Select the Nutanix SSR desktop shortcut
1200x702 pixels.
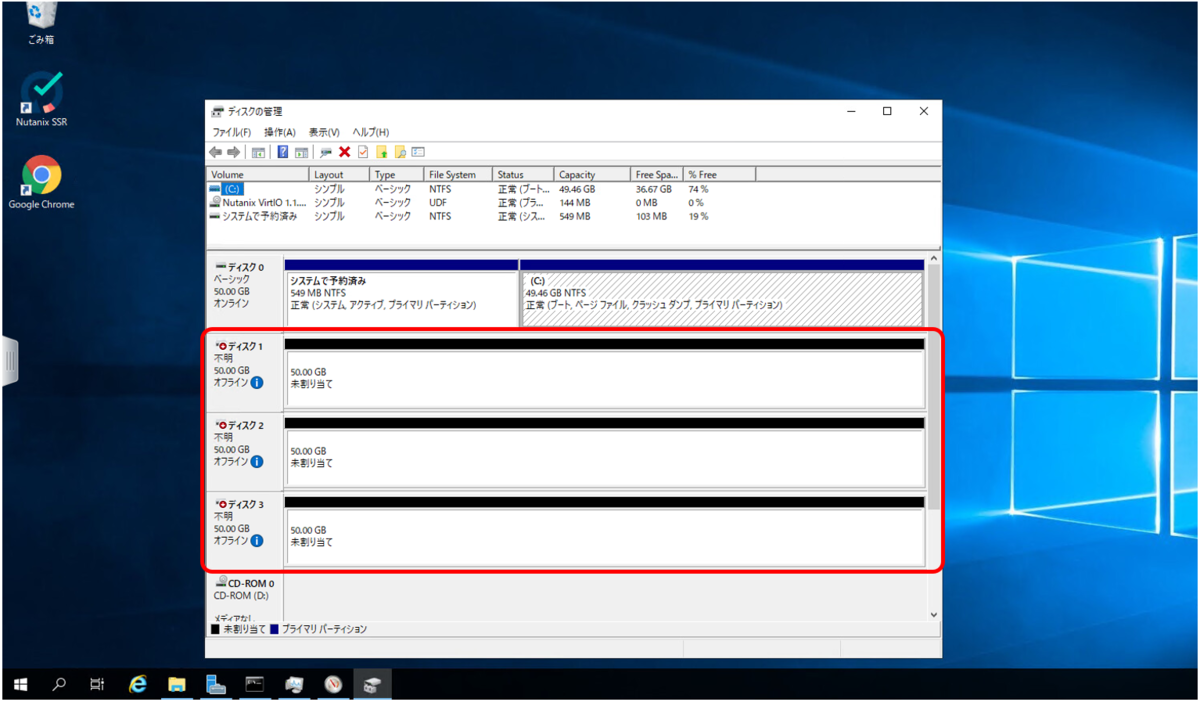(x=42, y=99)
